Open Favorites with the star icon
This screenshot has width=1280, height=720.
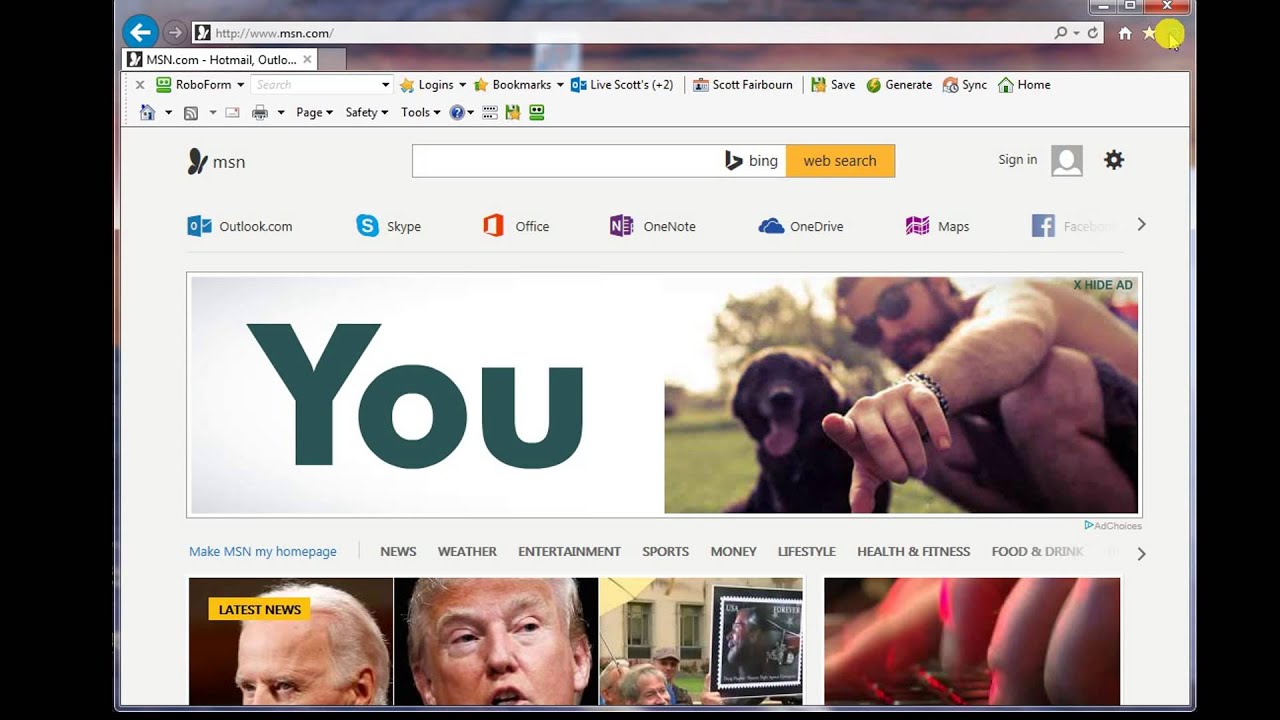(x=1149, y=33)
